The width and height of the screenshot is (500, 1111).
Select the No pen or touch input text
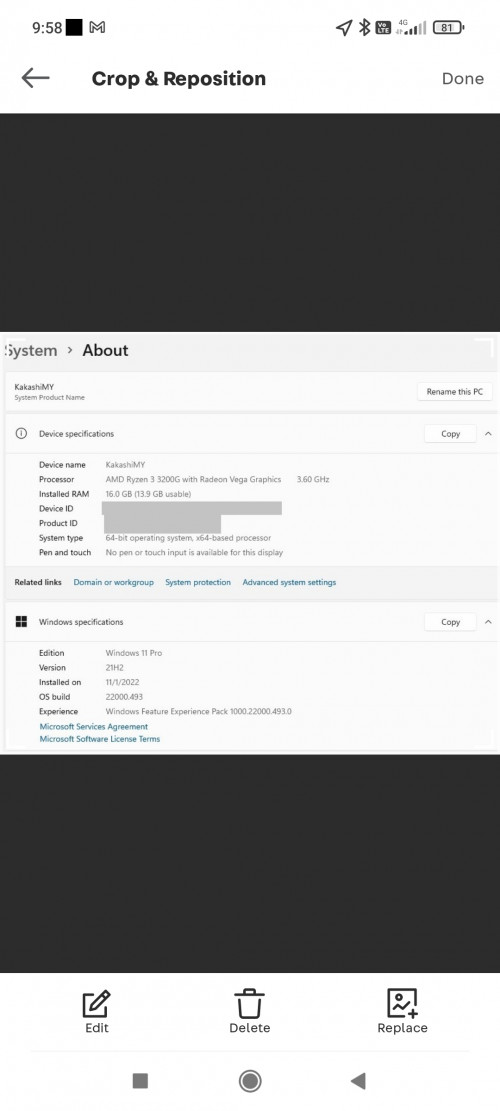coord(194,553)
